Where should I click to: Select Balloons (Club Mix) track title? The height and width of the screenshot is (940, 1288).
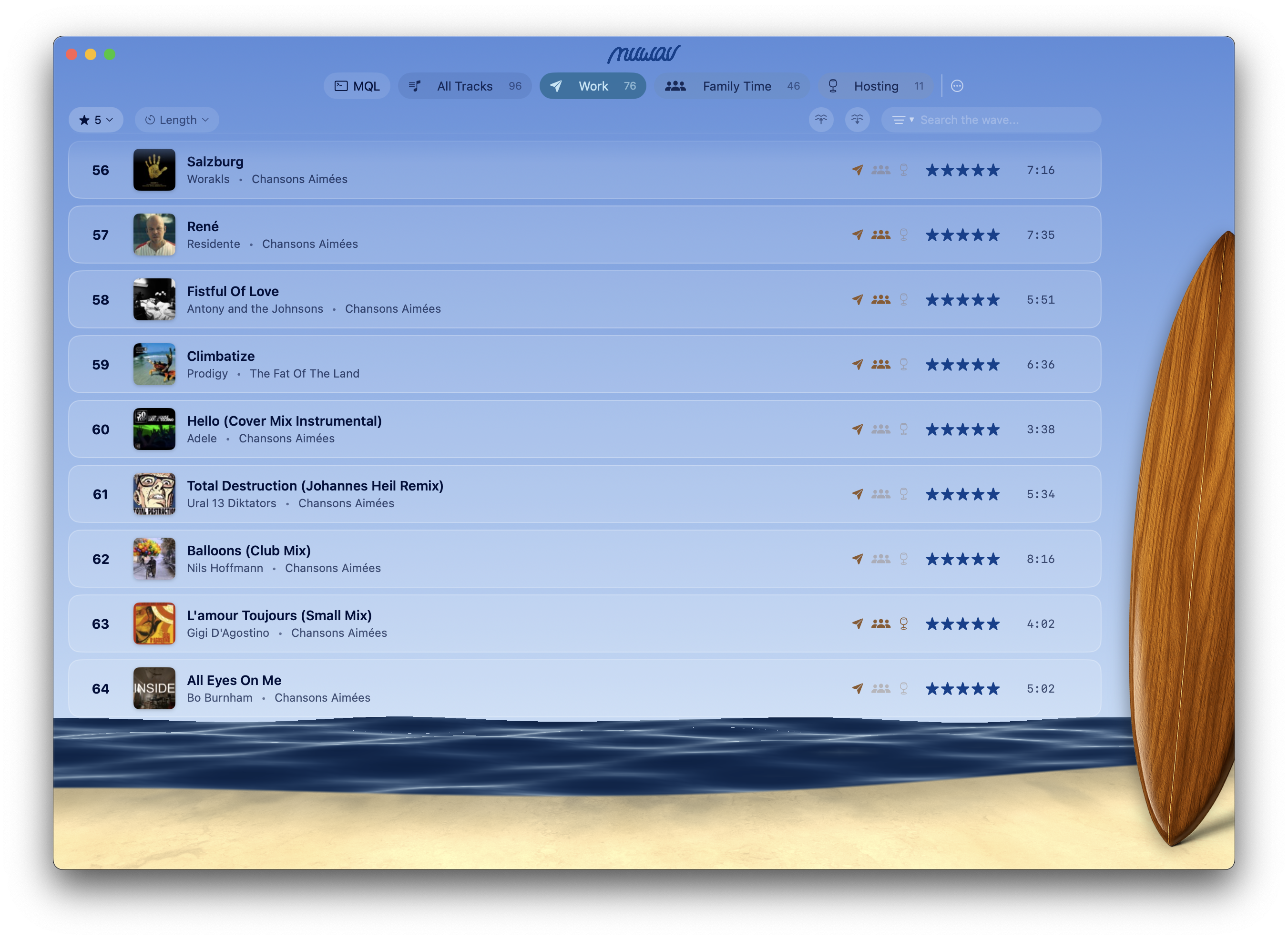(249, 550)
